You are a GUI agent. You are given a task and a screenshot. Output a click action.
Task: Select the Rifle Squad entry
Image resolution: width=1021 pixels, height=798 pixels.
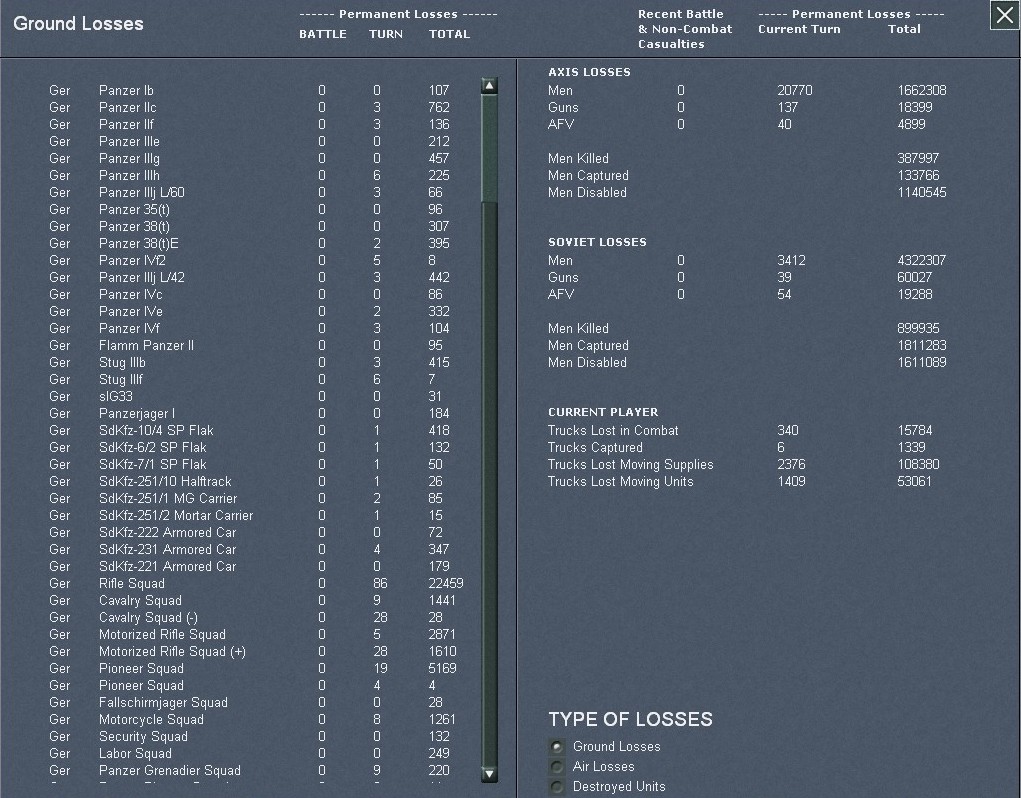coord(132,584)
